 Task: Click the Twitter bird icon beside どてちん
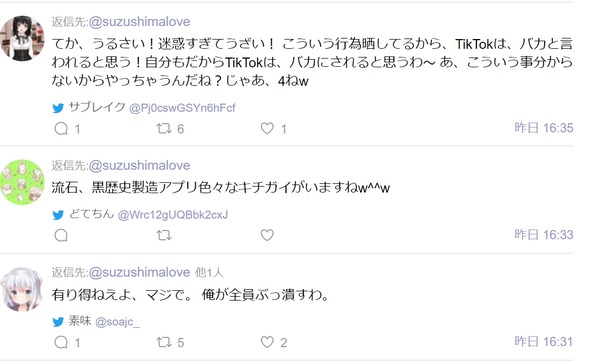58,215
